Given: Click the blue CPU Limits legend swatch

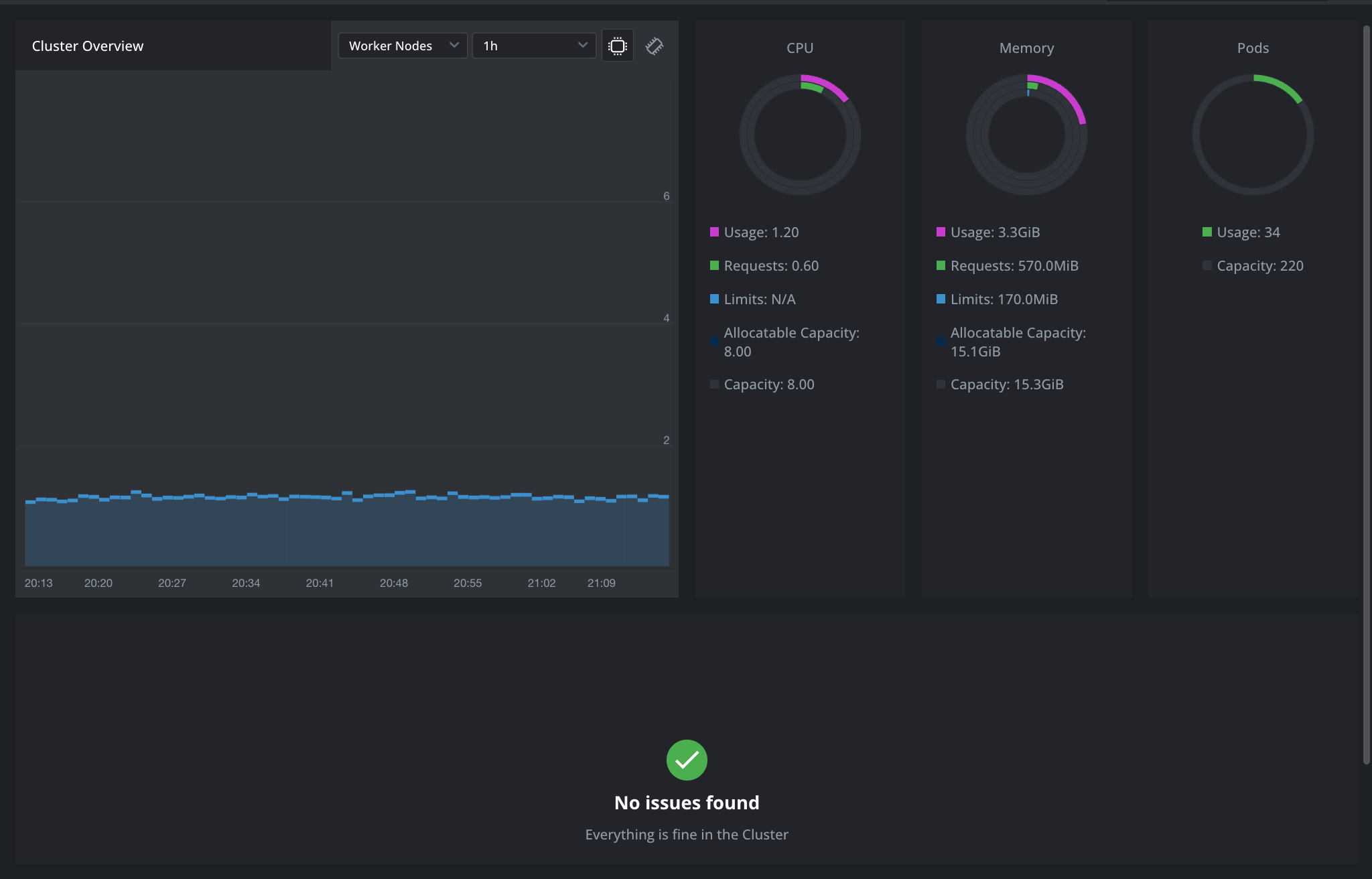Looking at the screenshot, I should point(714,299).
